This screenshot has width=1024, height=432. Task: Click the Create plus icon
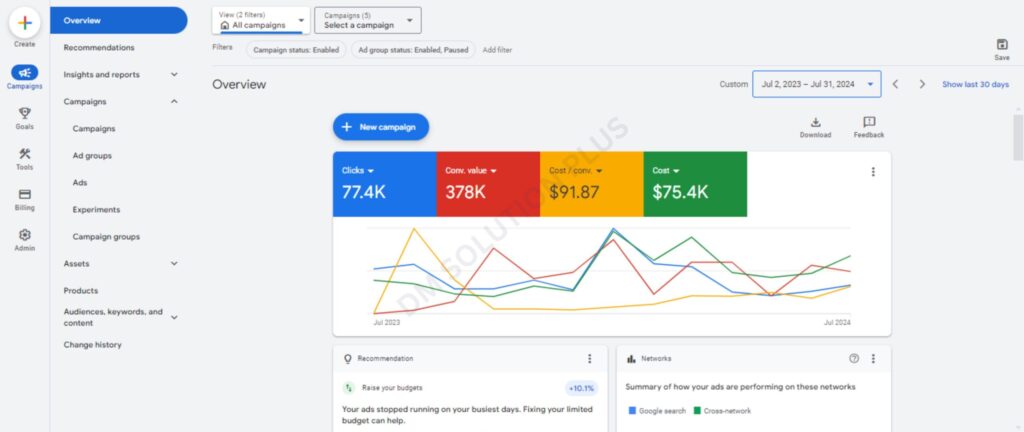pos(24,22)
